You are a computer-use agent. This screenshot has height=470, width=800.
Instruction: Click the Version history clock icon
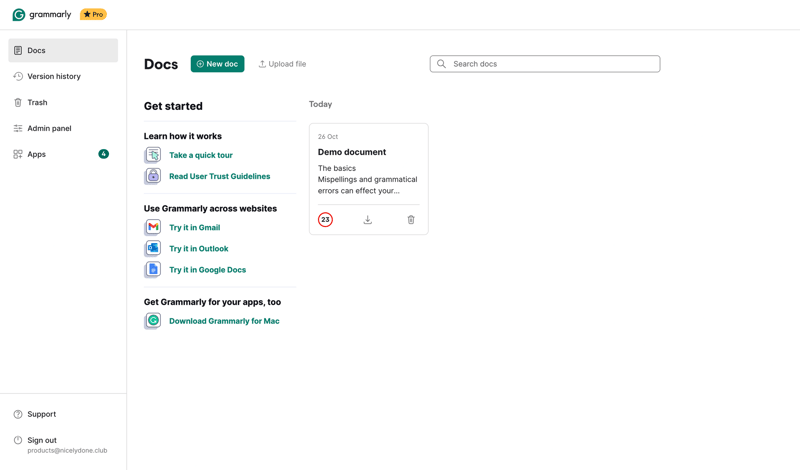[18, 77]
